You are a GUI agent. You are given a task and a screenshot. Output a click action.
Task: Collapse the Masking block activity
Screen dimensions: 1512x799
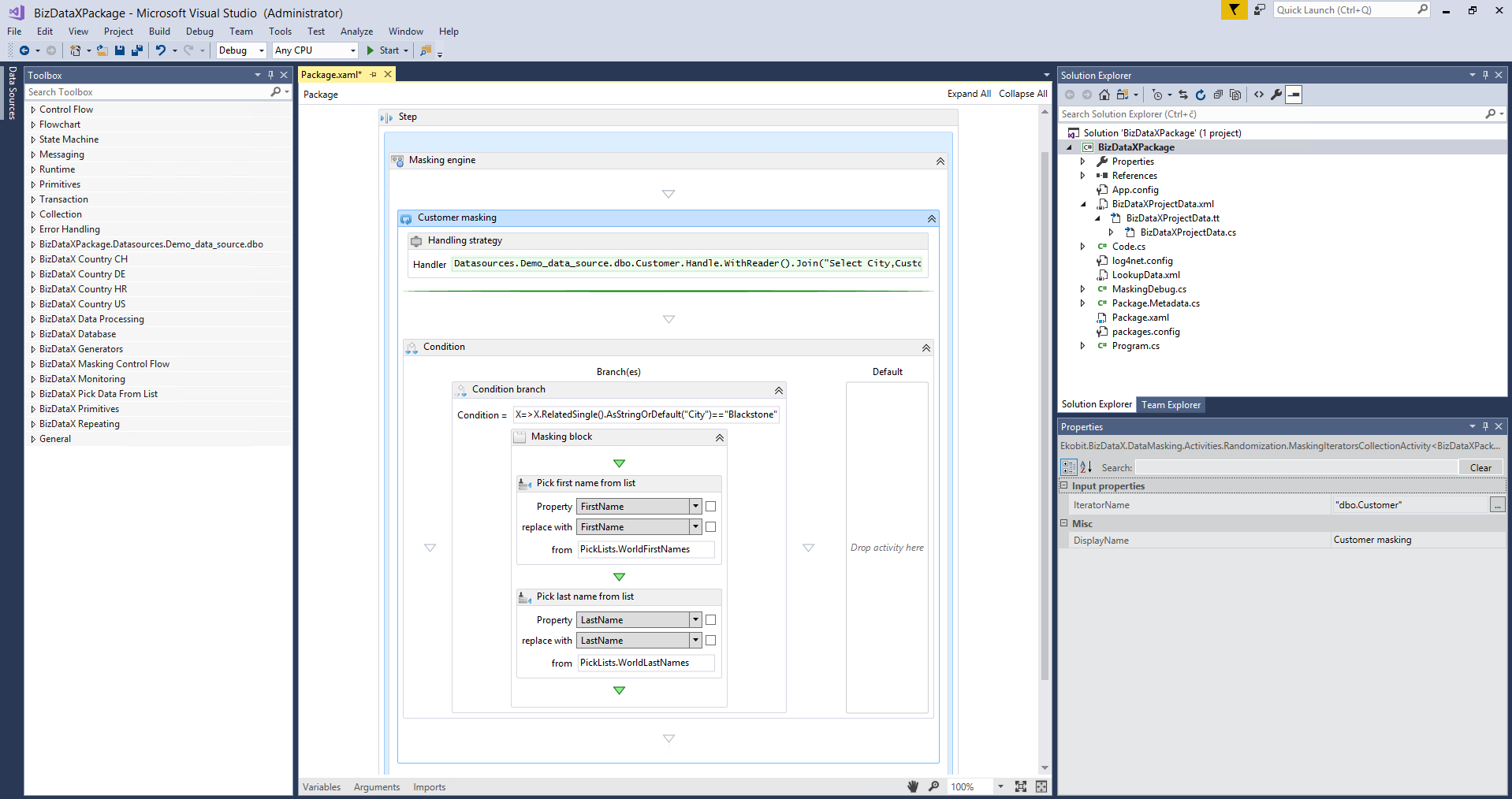pos(719,437)
